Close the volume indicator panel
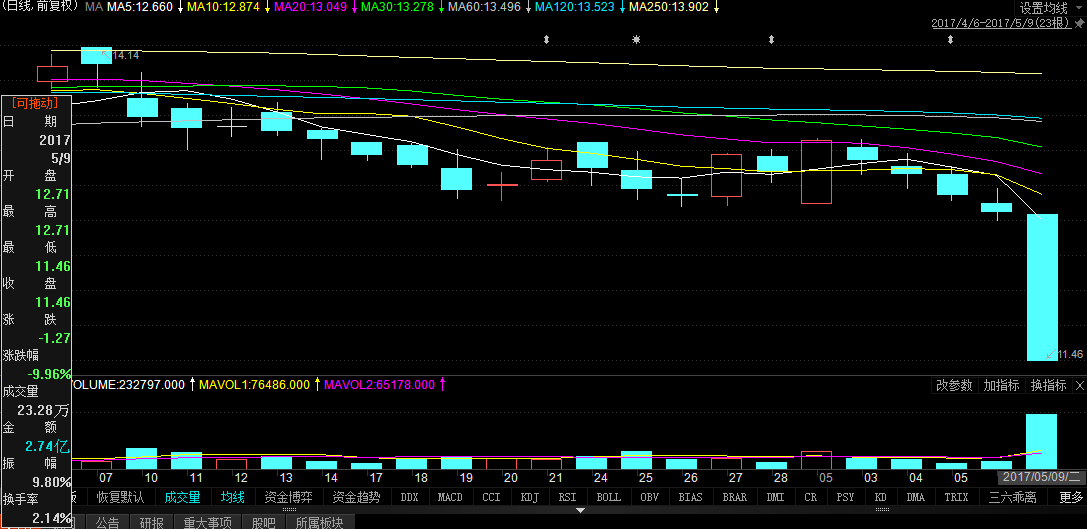The image size is (1087, 529). pyautogui.click(x=1078, y=385)
